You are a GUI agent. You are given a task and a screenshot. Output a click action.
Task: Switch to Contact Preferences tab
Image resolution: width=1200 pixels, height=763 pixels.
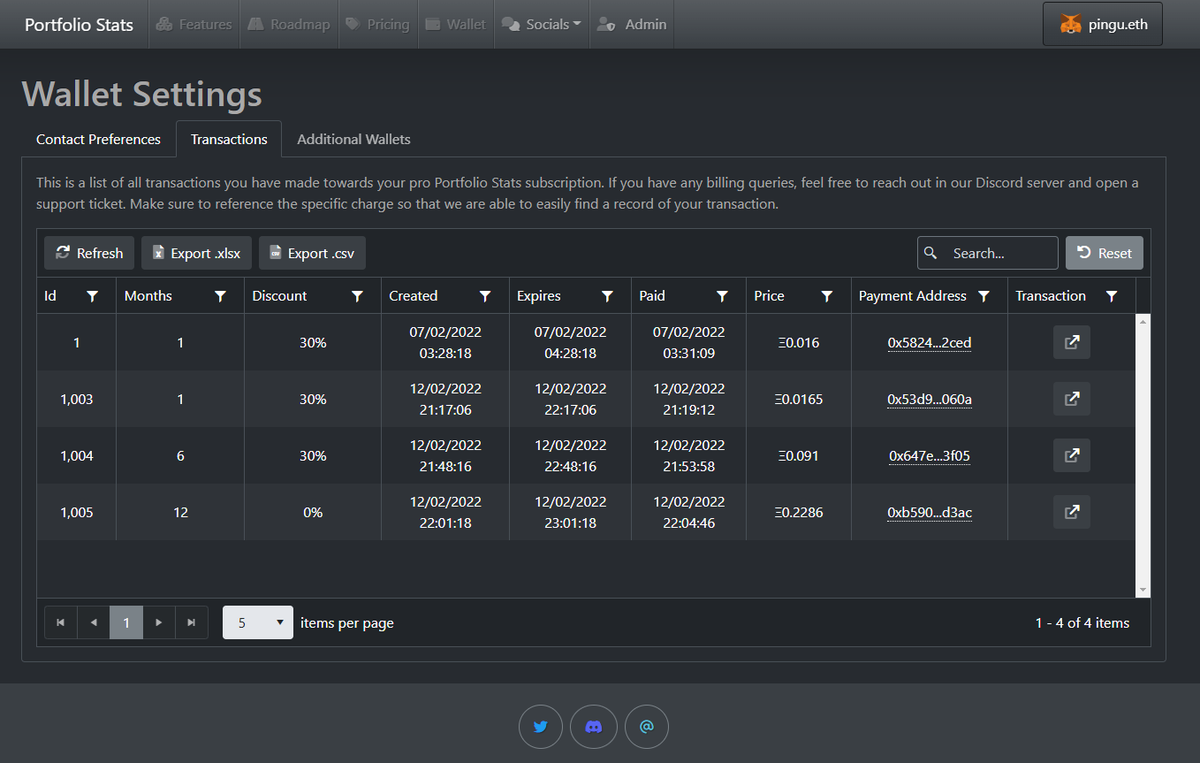click(x=98, y=139)
